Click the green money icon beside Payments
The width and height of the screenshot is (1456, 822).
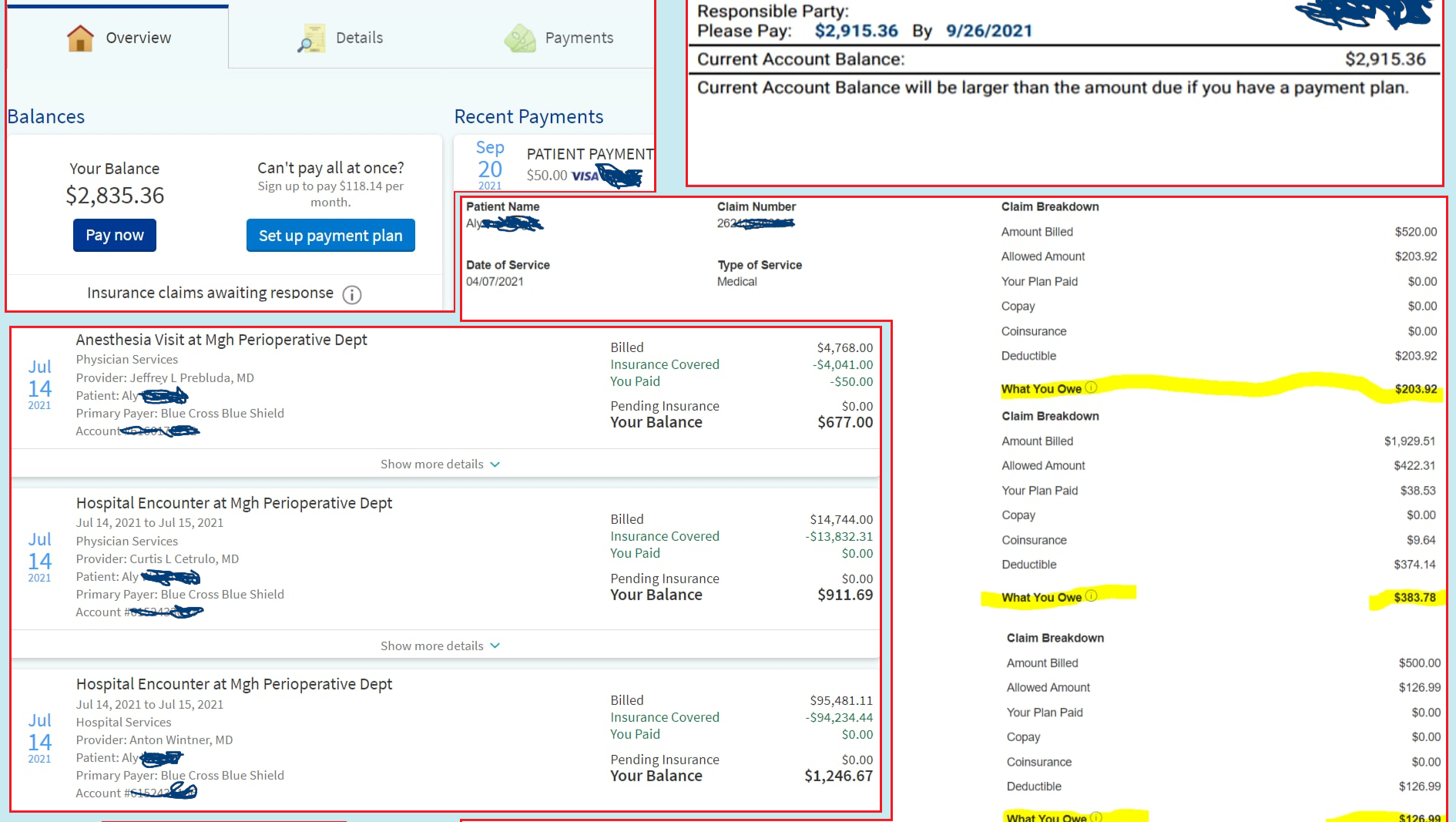pyautogui.click(x=520, y=39)
